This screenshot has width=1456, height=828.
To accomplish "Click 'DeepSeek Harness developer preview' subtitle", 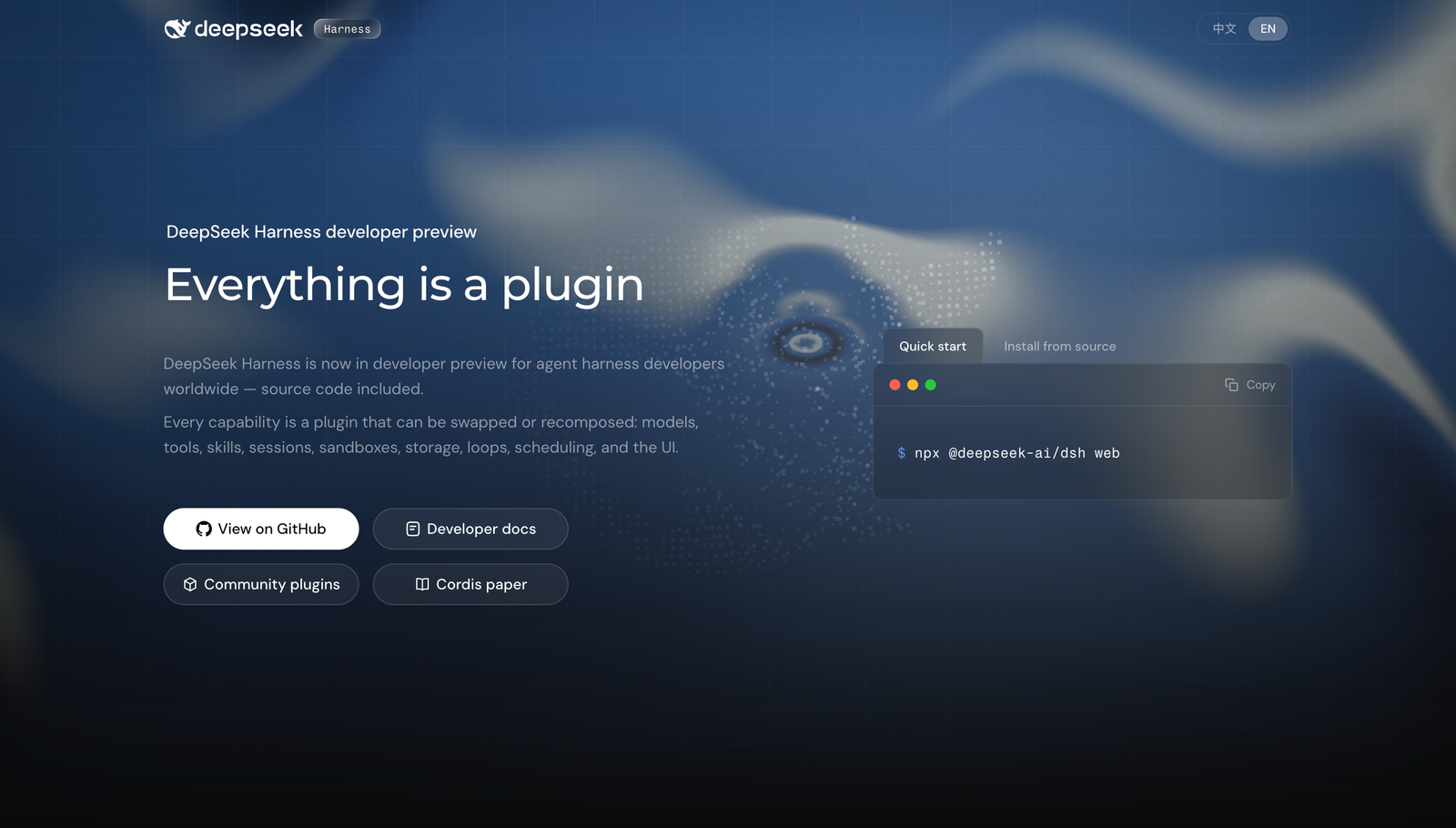I will 321,232.
